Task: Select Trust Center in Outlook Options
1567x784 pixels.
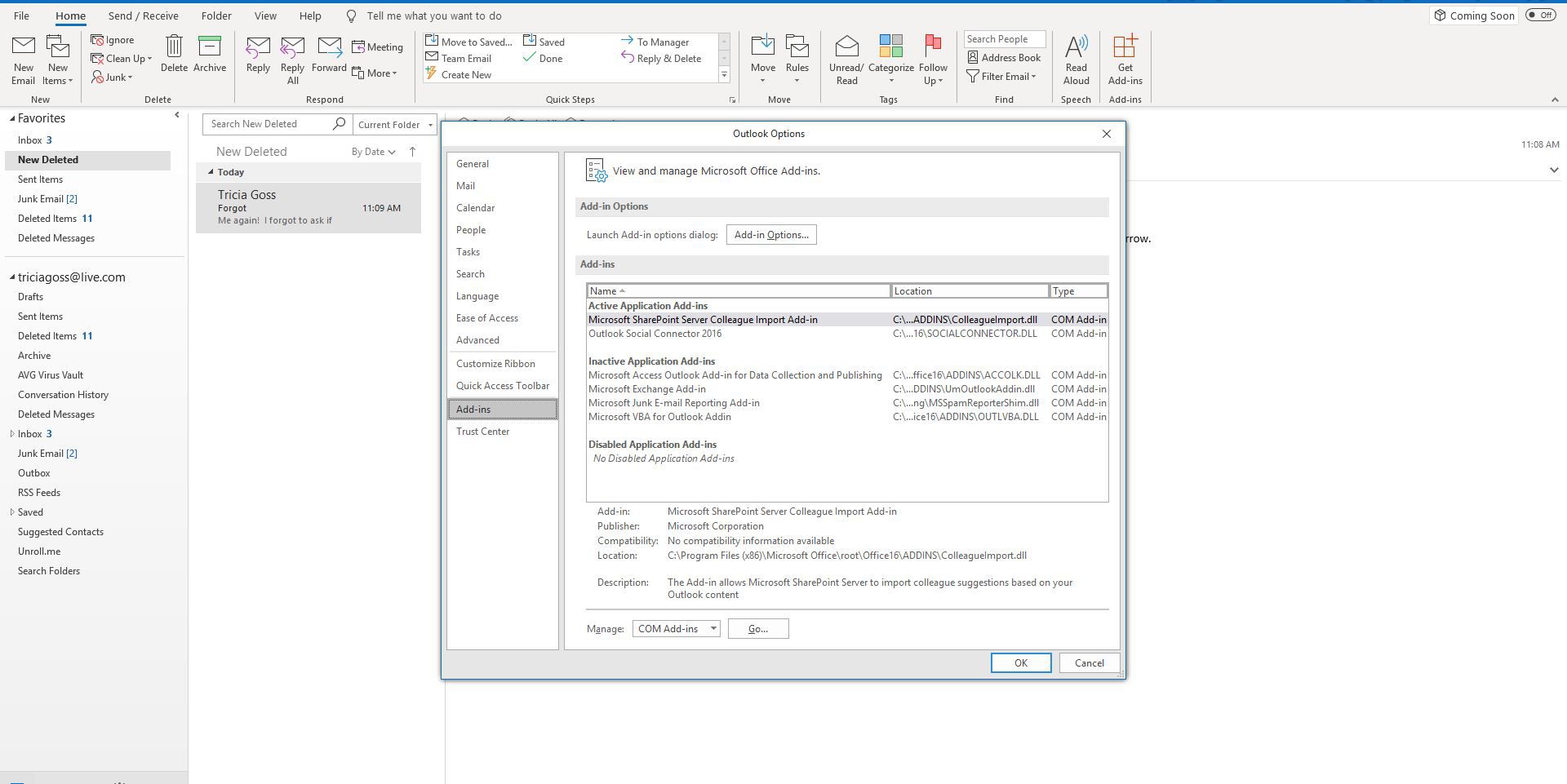Action: coord(502,432)
